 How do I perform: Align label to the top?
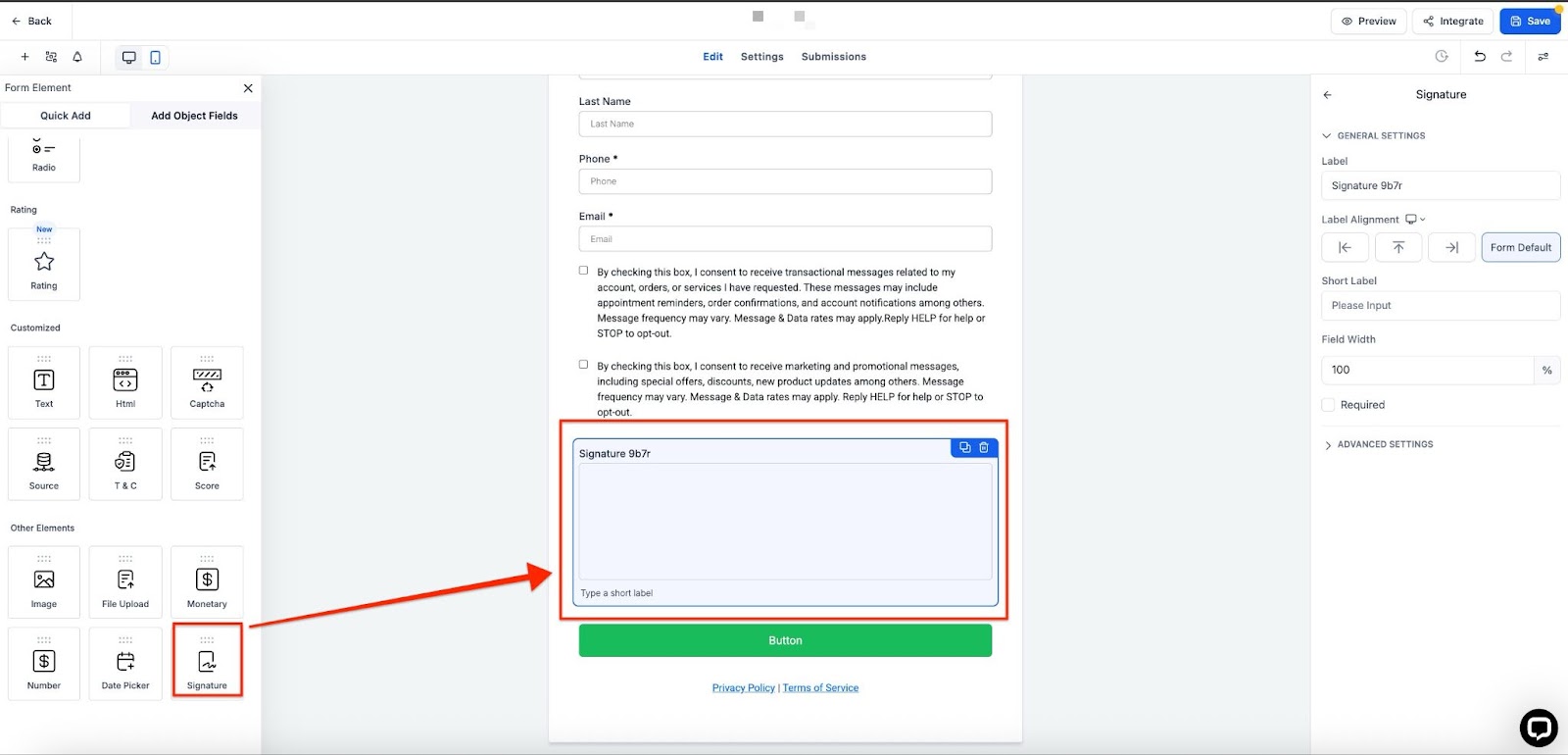tap(1398, 247)
